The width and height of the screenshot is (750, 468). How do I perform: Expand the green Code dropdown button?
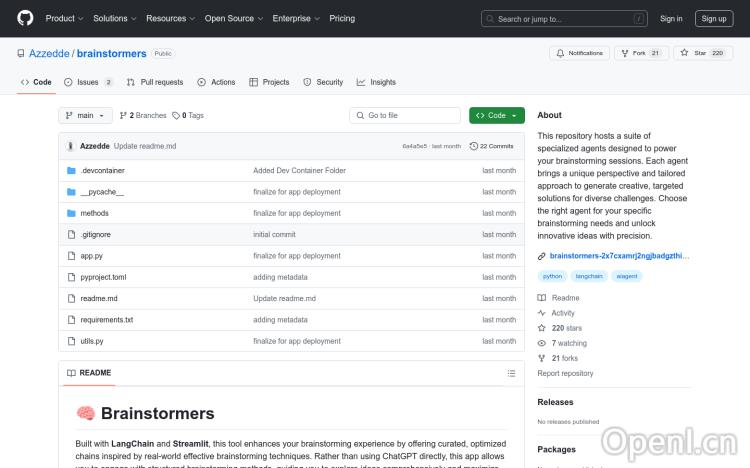pos(496,116)
